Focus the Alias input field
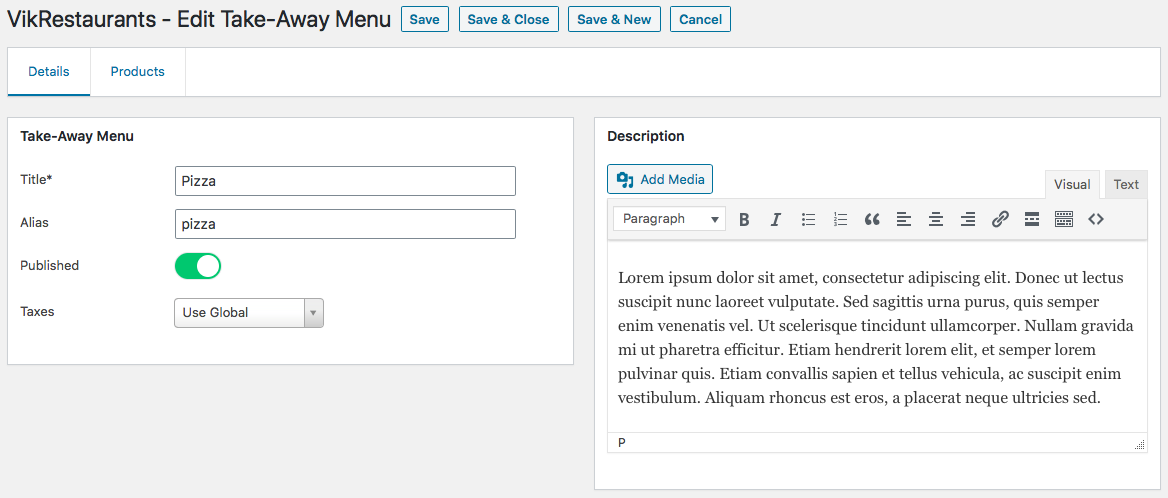This screenshot has width=1168, height=498. point(346,224)
